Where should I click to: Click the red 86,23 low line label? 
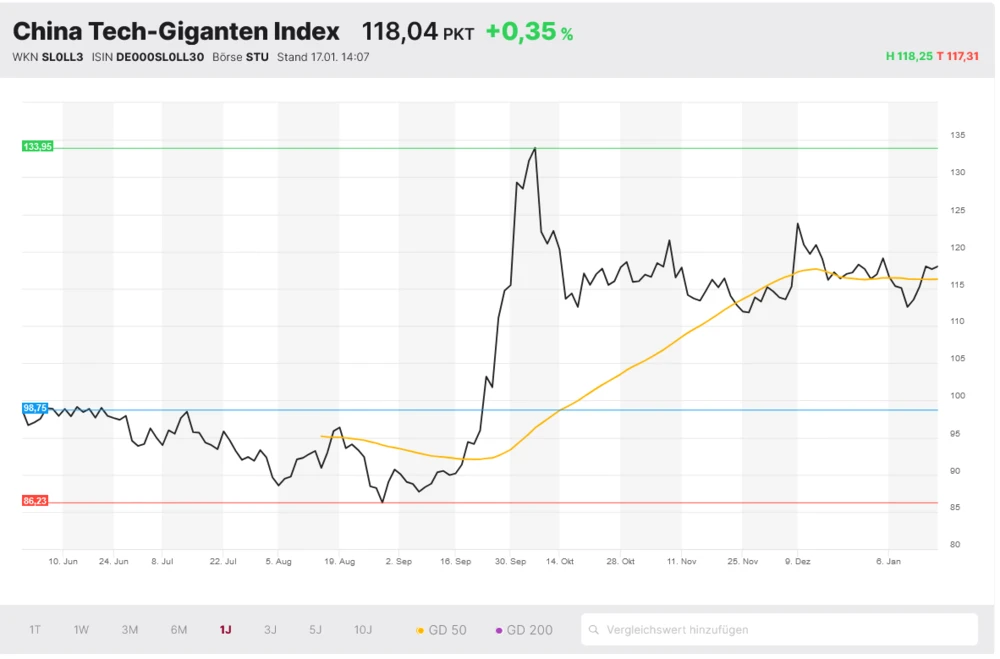(35, 499)
